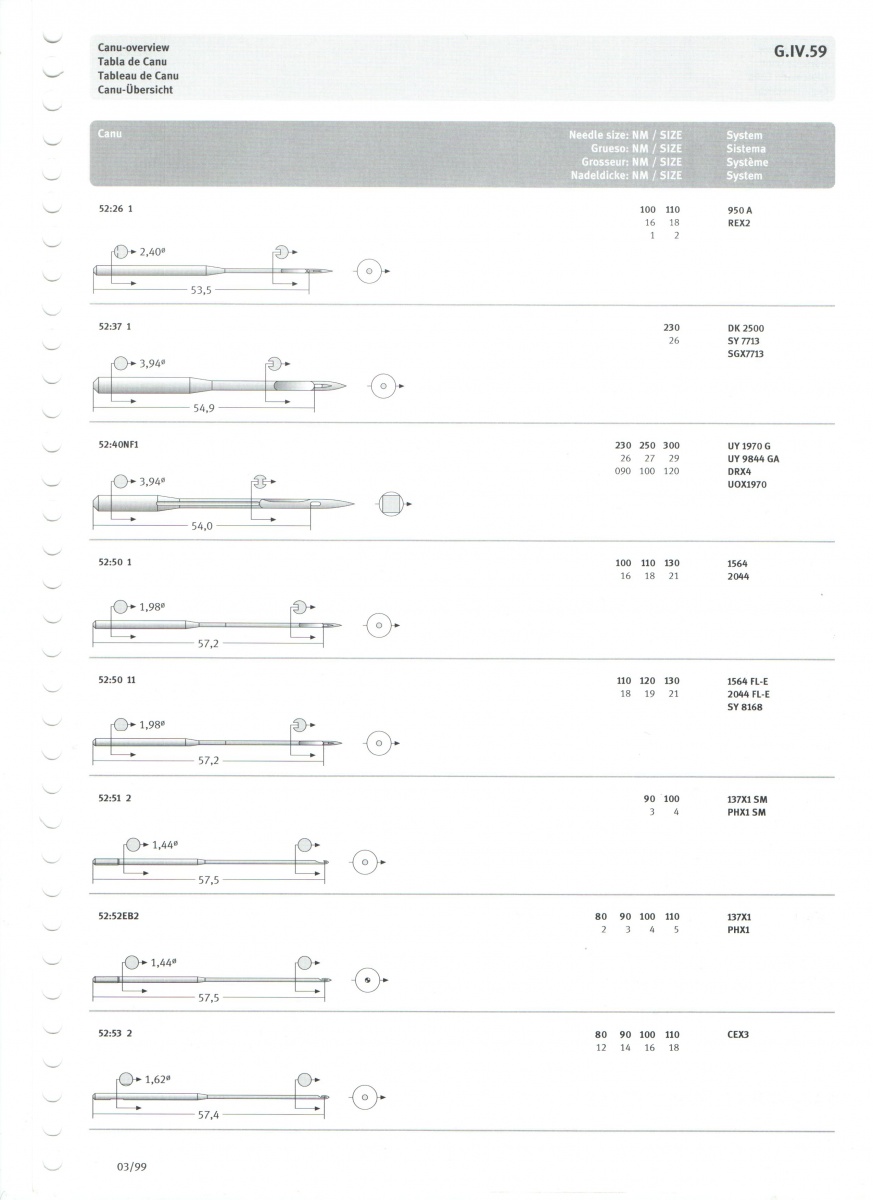Click the Needle size: NM / SIZE header

tap(625, 134)
